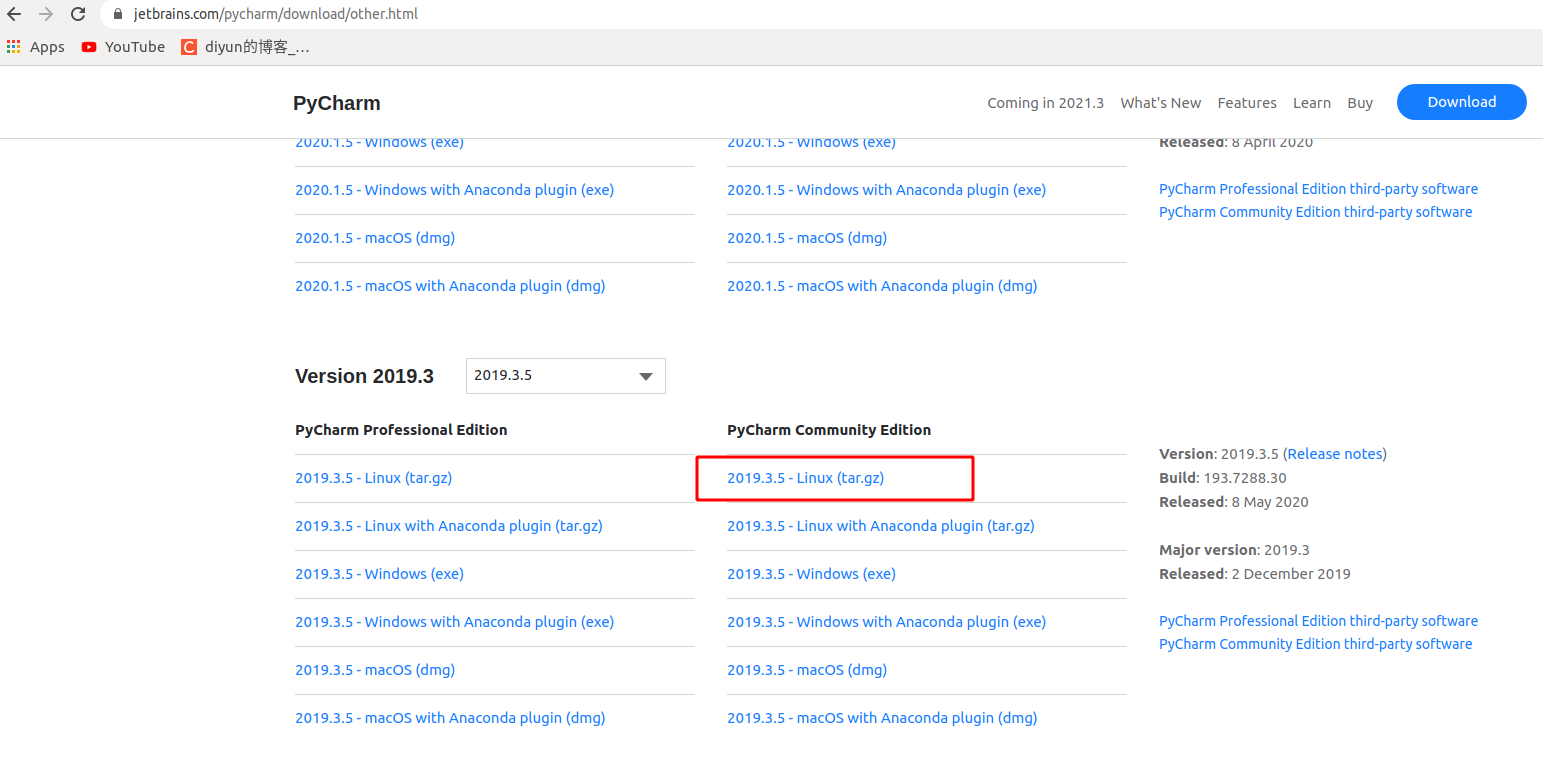Download Community 2020.1.5 Windows with Anaconda

point(886,190)
